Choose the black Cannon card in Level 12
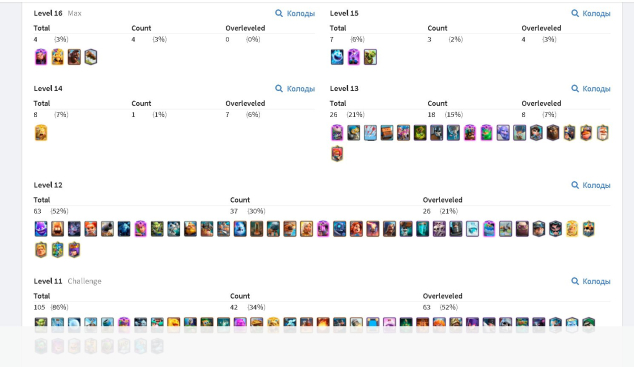 point(107,229)
